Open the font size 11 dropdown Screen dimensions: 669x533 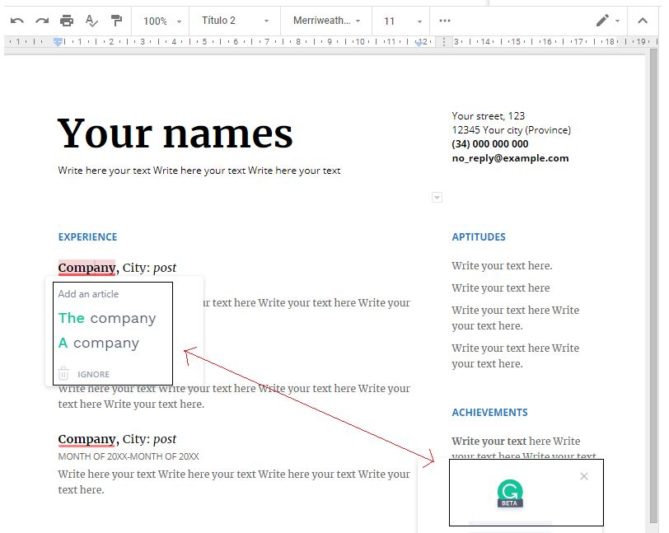(x=402, y=20)
